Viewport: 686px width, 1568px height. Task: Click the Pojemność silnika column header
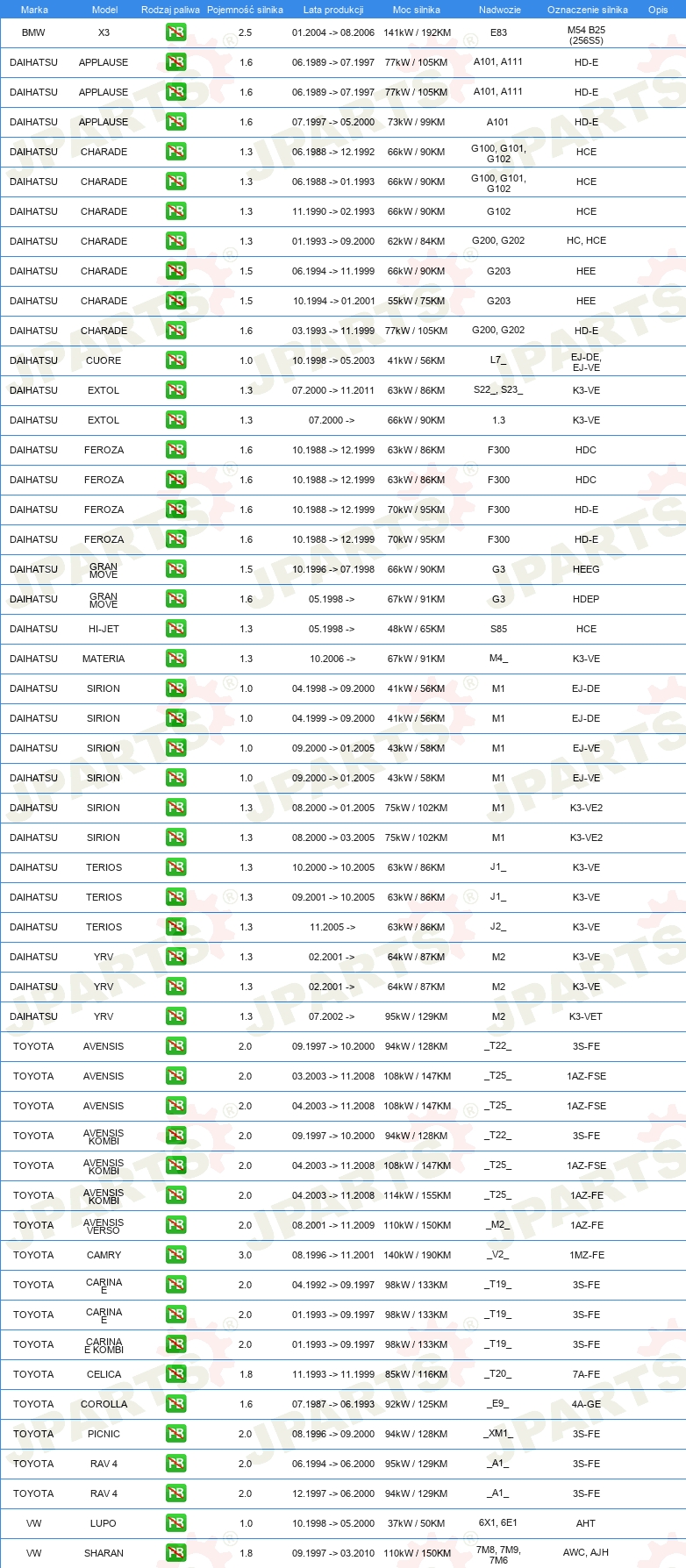[x=246, y=10]
